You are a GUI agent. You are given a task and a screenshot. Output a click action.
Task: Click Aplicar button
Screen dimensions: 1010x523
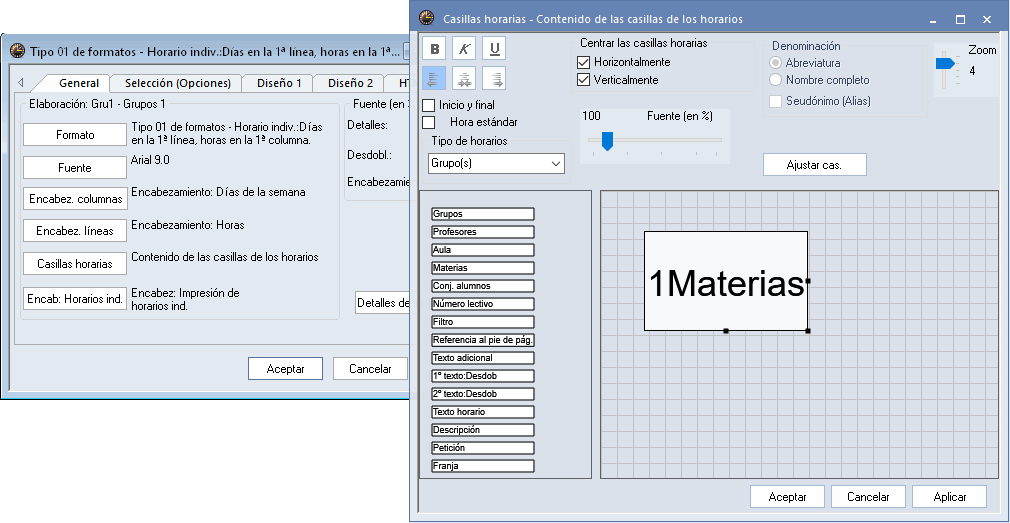949,497
